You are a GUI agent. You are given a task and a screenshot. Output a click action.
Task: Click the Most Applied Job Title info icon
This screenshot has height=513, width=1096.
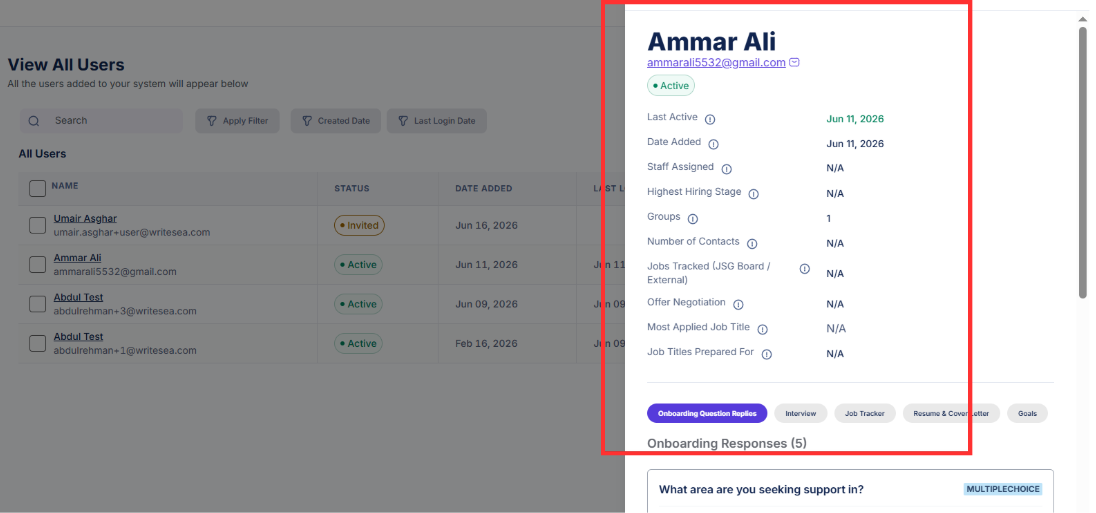(763, 329)
